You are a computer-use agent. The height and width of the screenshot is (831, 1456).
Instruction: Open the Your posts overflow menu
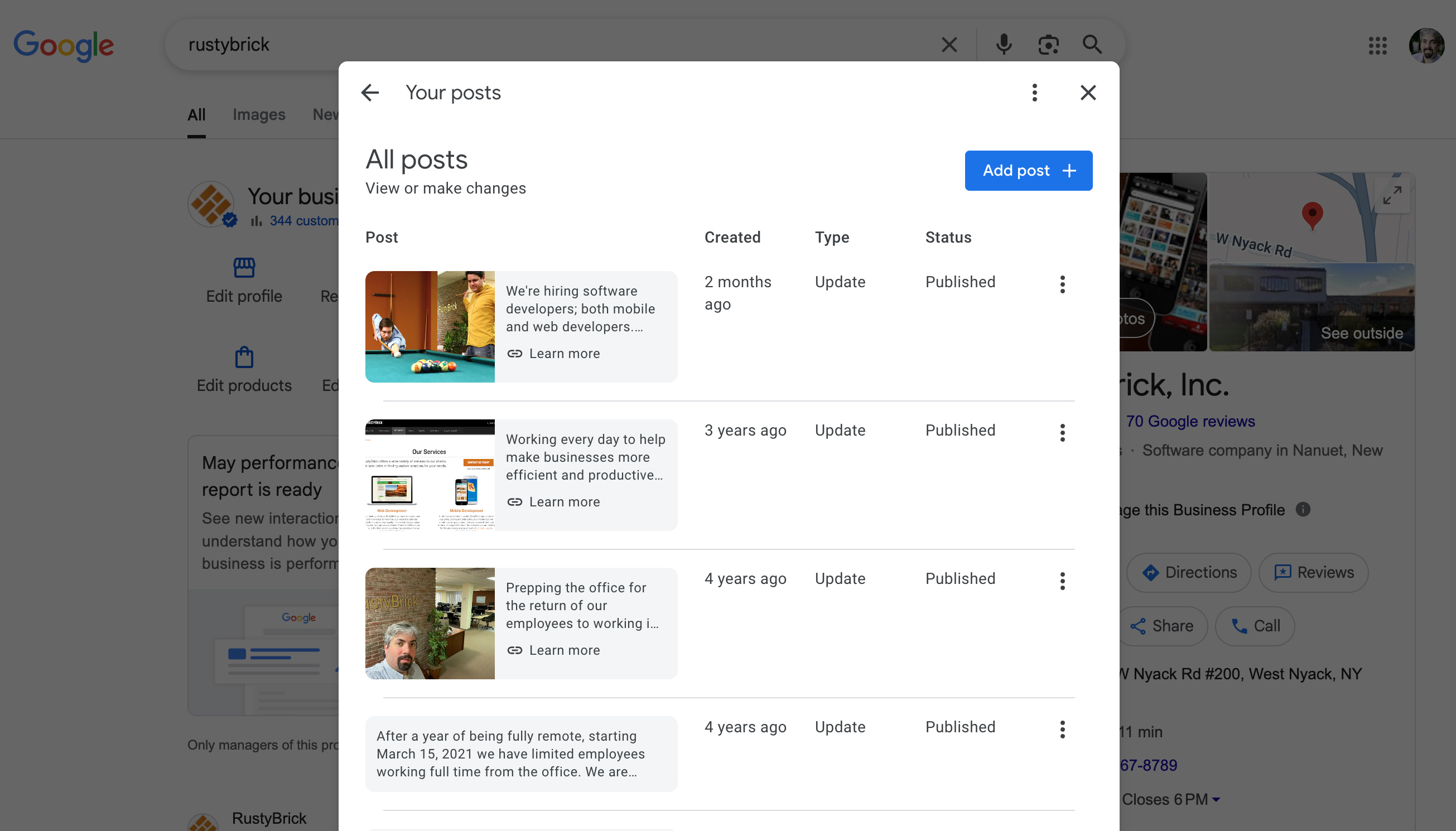tap(1033, 92)
